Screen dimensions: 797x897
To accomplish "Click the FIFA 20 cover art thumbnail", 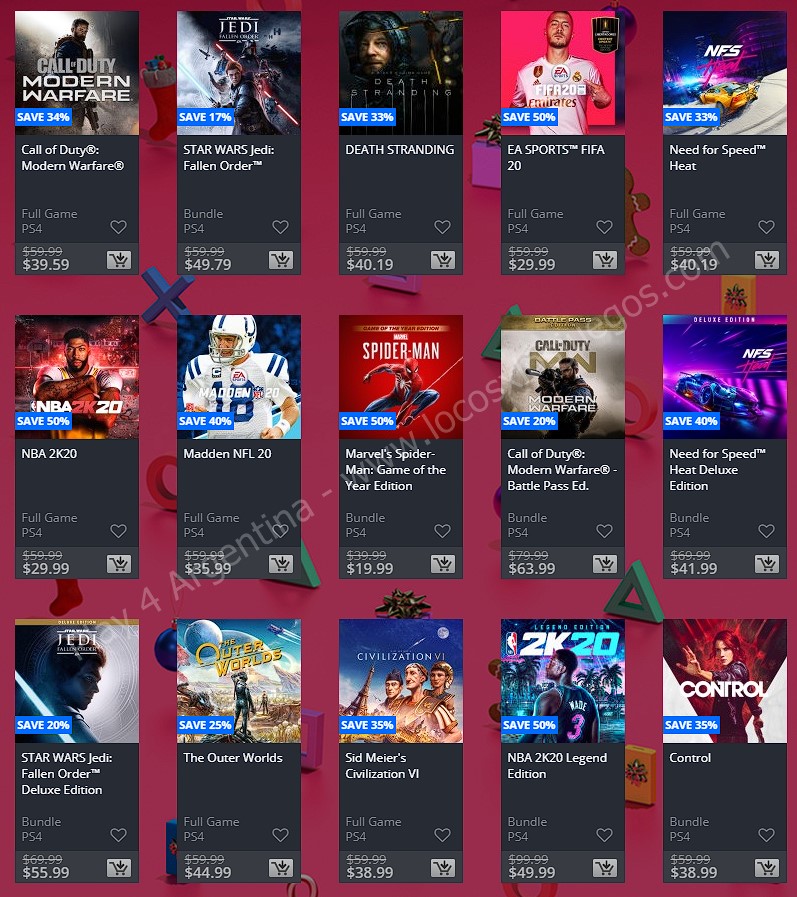I will click(x=563, y=73).
